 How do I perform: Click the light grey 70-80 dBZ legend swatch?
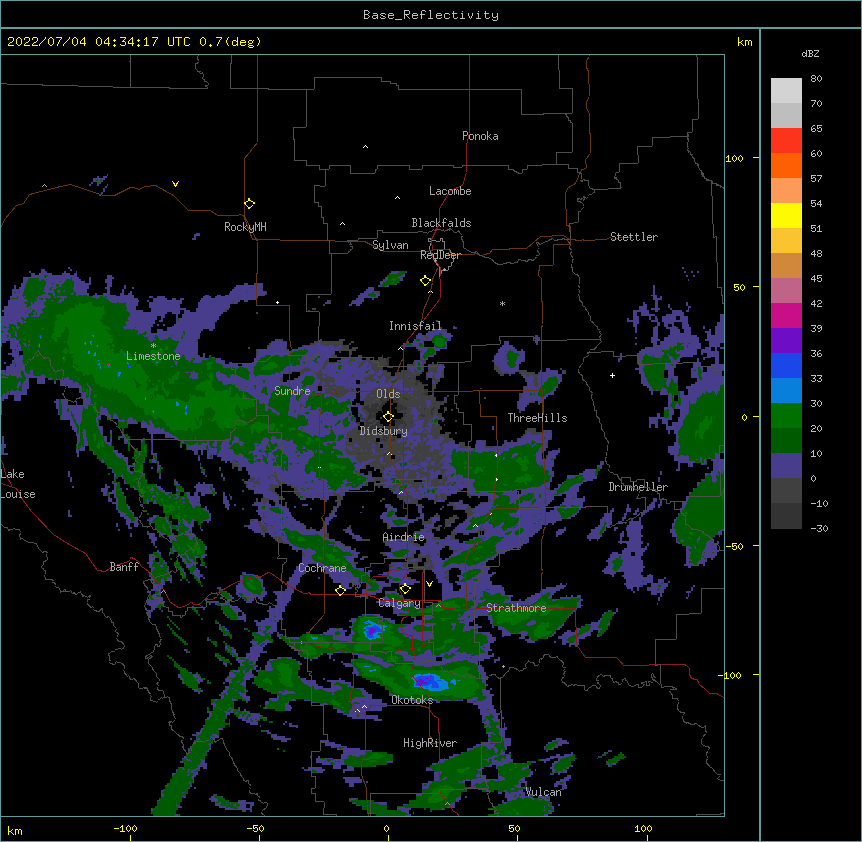(x=786, y=91)
